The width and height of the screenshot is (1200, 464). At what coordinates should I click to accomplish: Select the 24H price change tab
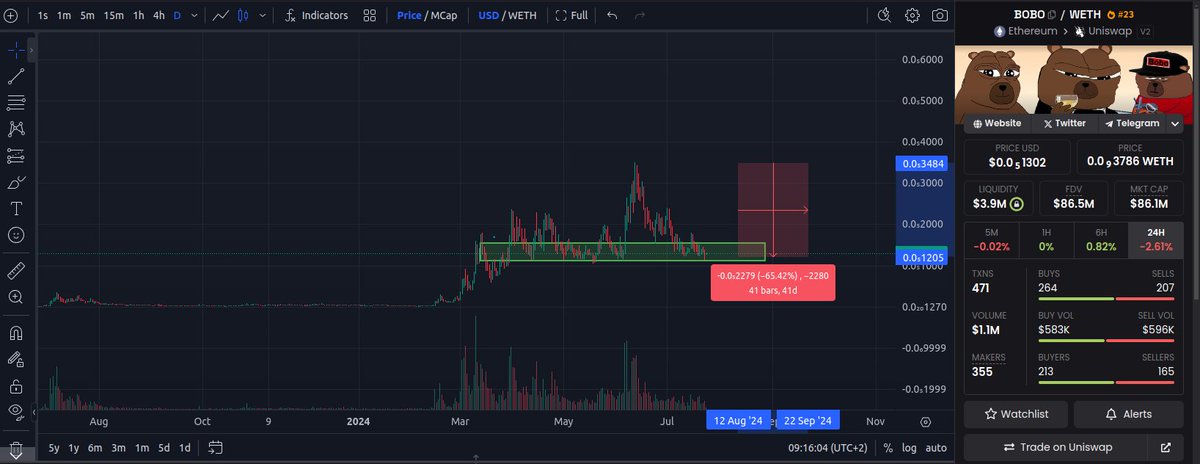(x=1155, y=238)
